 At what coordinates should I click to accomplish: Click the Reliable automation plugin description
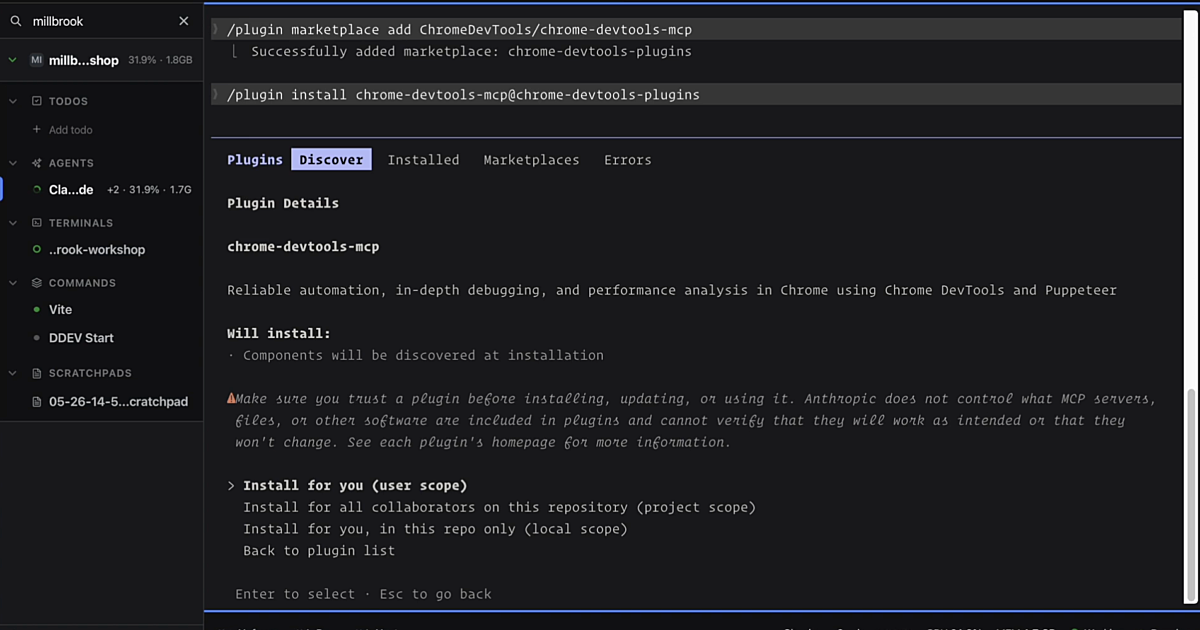pyautogui.click(x=671, y=290)
